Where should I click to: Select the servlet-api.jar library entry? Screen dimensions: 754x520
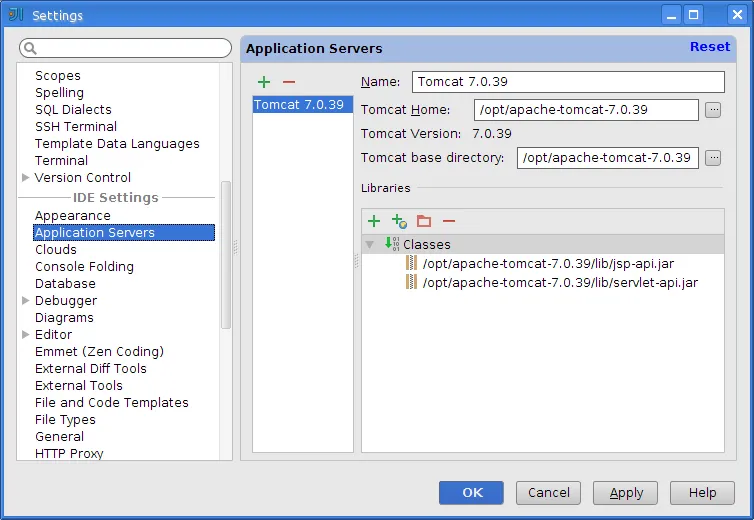click(560, 282)
